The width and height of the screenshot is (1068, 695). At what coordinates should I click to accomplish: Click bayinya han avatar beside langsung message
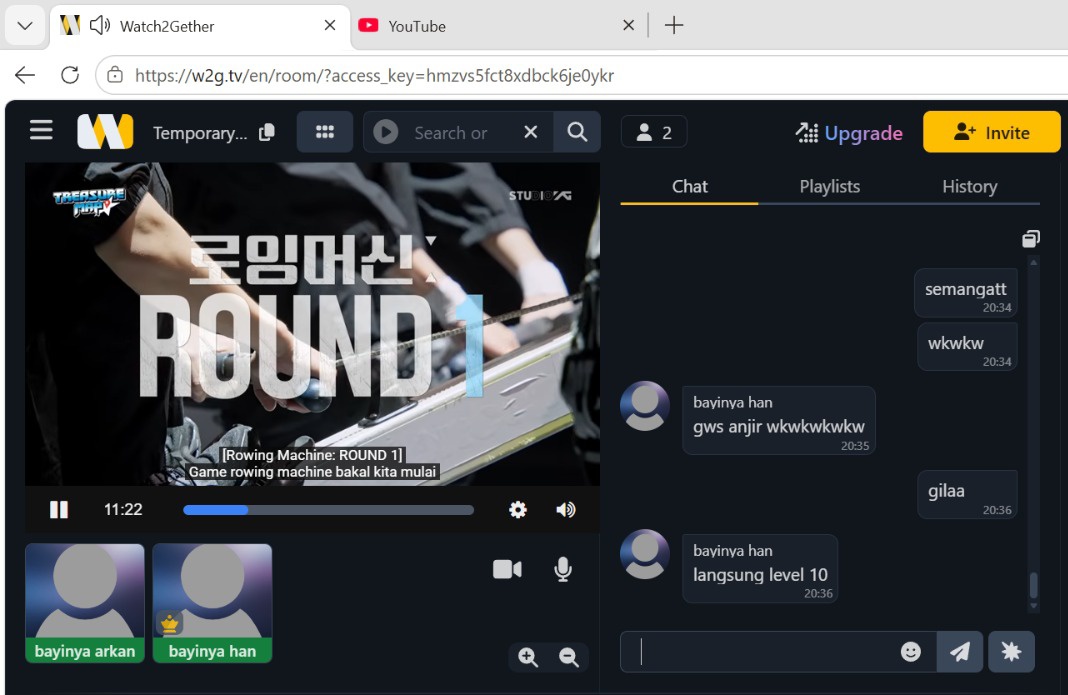(x=644, y=554)
